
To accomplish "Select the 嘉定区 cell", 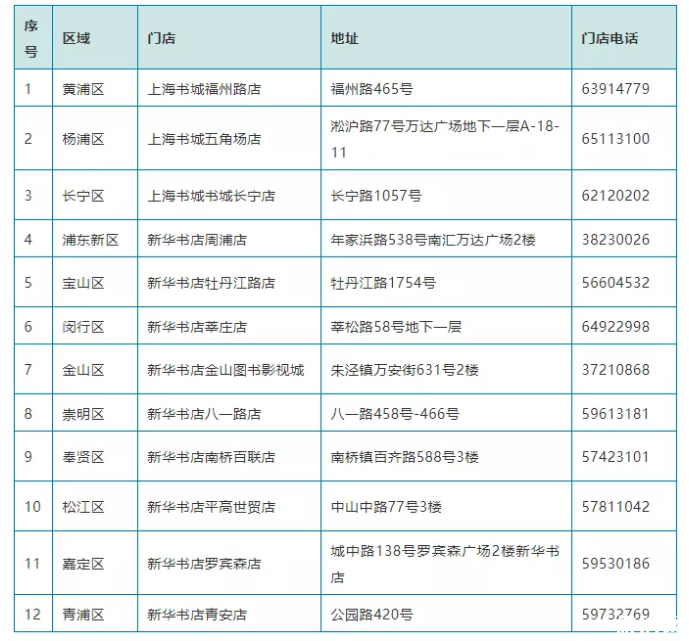I will pyautogui.click(x=95, y=563).
